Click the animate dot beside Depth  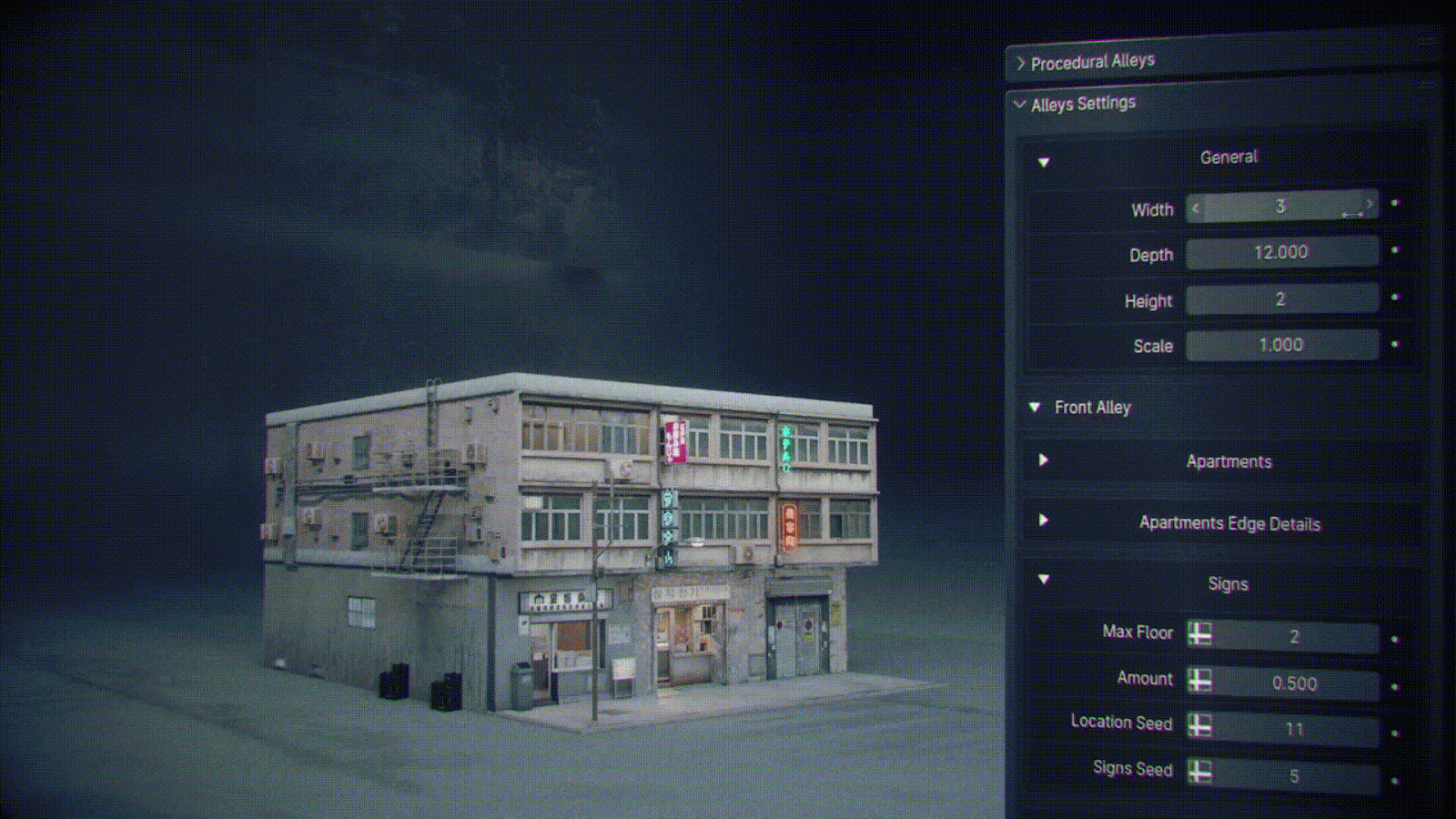tap(1395, 249)
